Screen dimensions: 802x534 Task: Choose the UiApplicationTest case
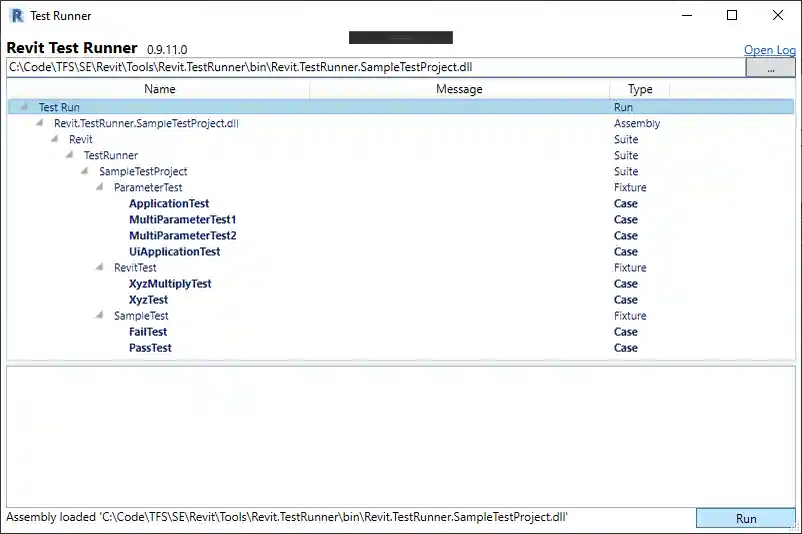point(174,251)
